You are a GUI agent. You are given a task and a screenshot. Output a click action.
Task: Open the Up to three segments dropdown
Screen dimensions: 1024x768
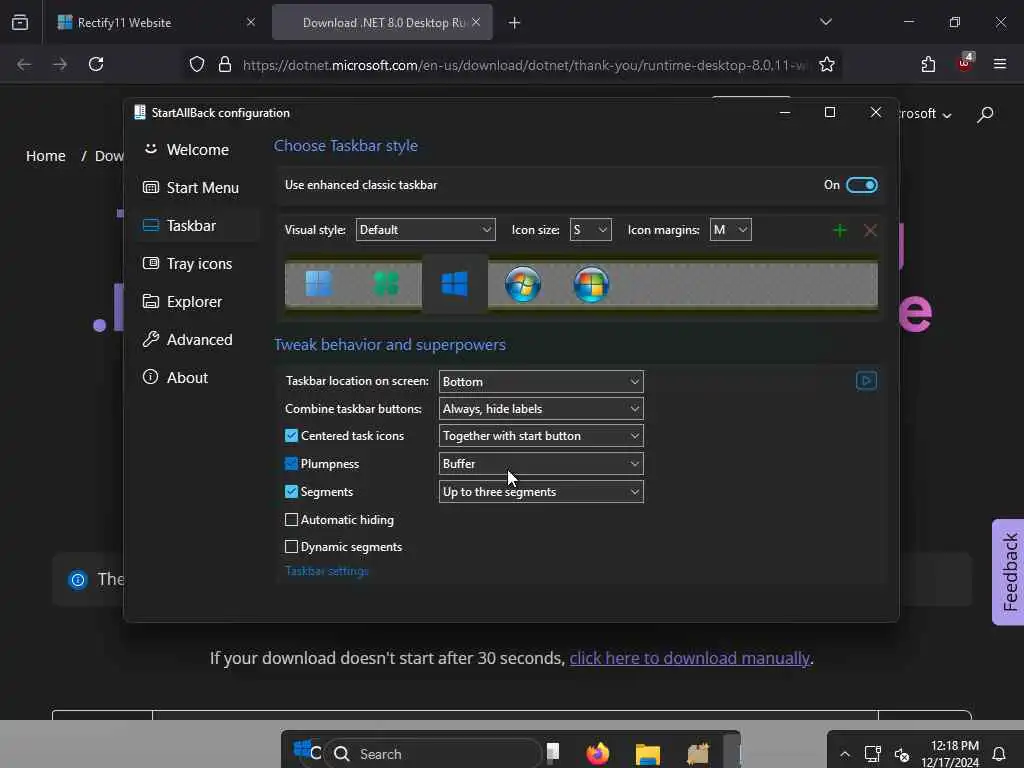click(x=541, y=492)
